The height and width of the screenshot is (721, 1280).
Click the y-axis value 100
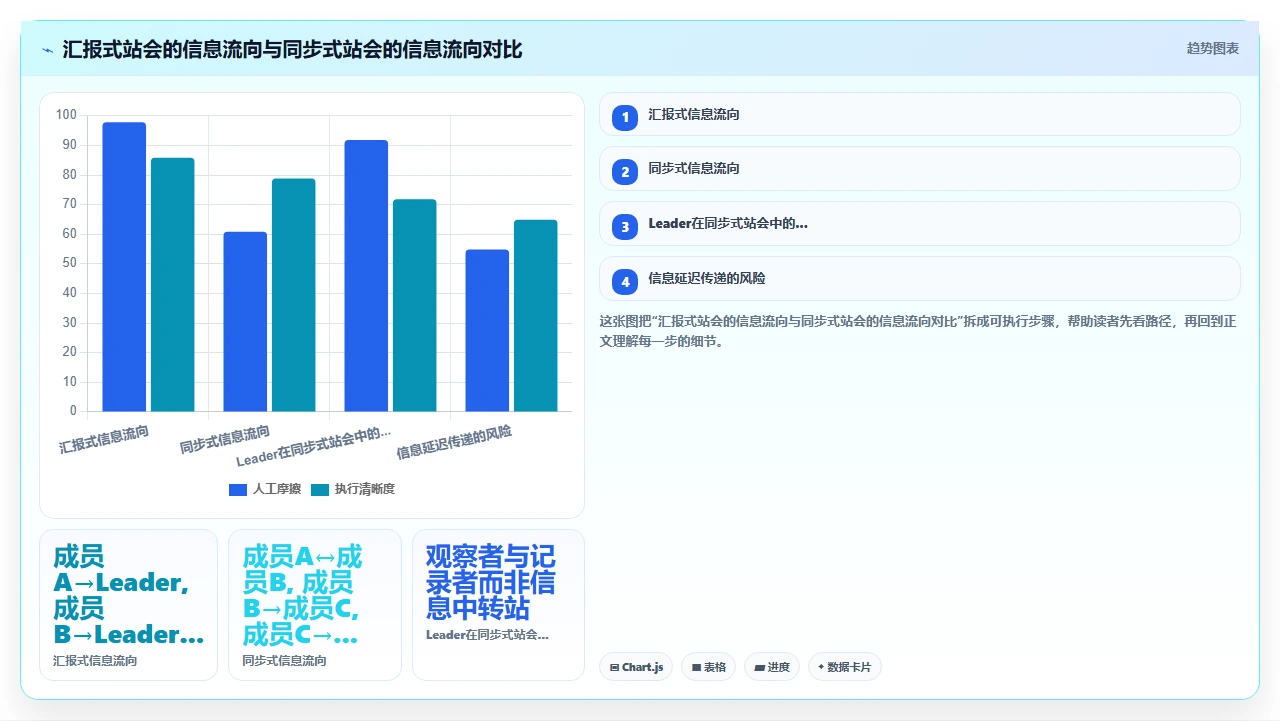[66, 115]
